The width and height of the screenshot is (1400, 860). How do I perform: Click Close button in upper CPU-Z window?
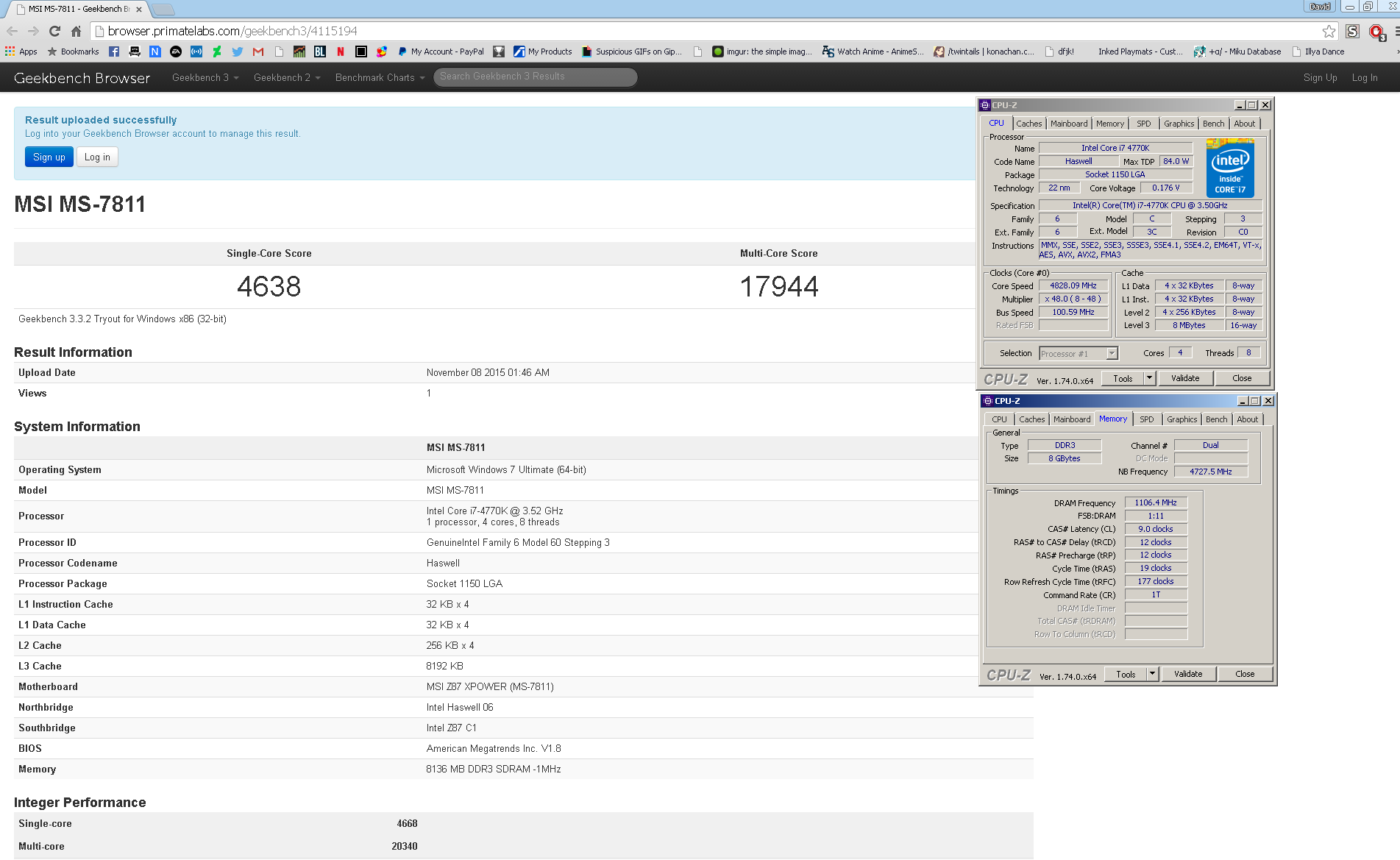pyautogui.click(x=1242, y=378)
